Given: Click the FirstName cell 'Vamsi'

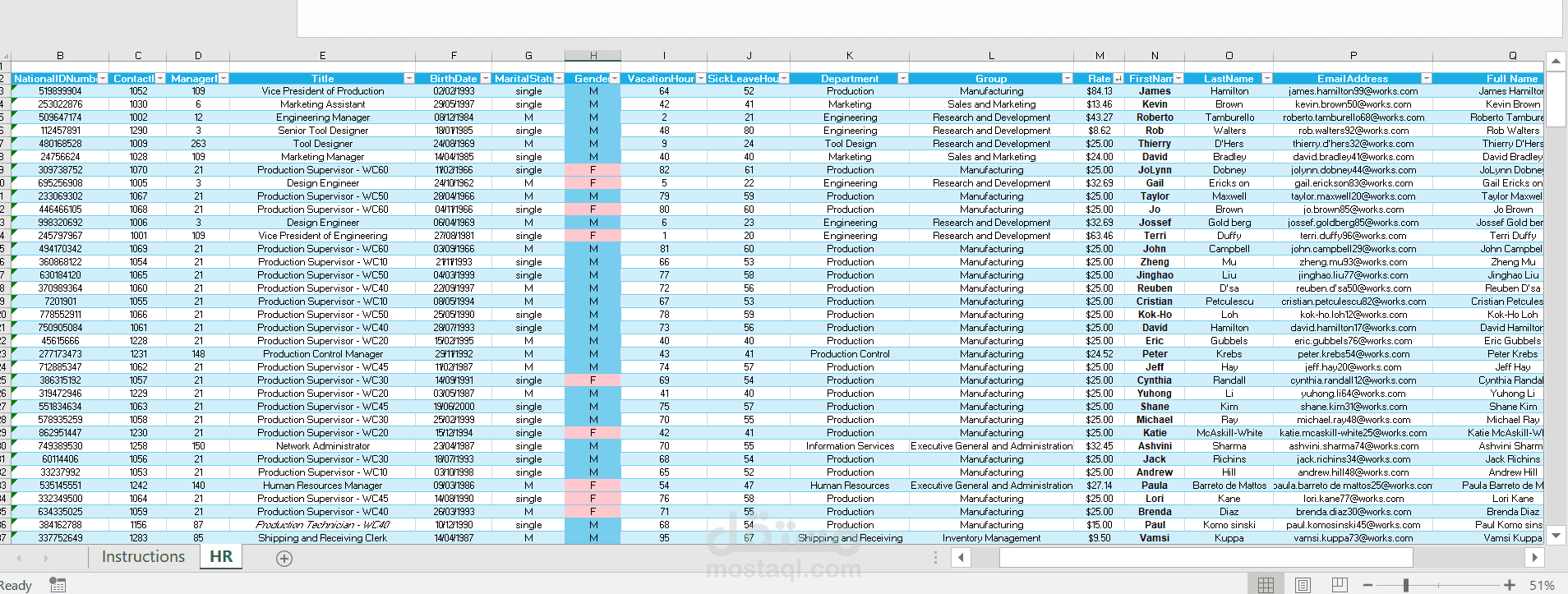Looking at the screenshot, I should (1155, 538).
